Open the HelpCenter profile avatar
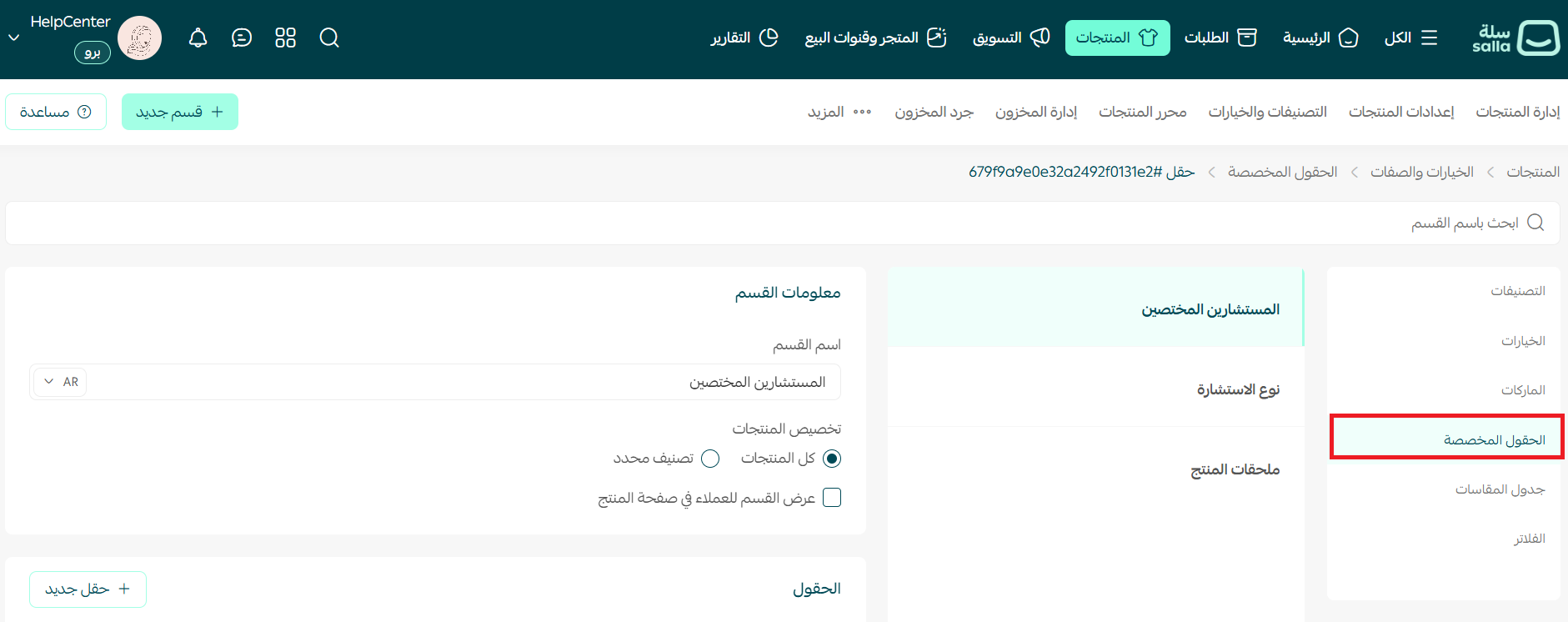Viewport: 1568px width, 622px height. (x=139, y=38)
